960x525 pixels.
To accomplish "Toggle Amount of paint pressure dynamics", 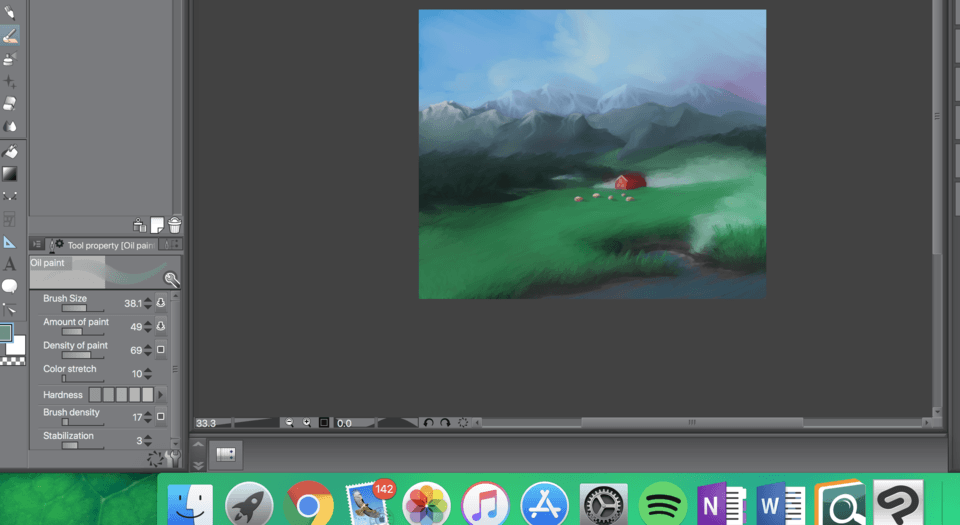I will [x=160, y=326].
